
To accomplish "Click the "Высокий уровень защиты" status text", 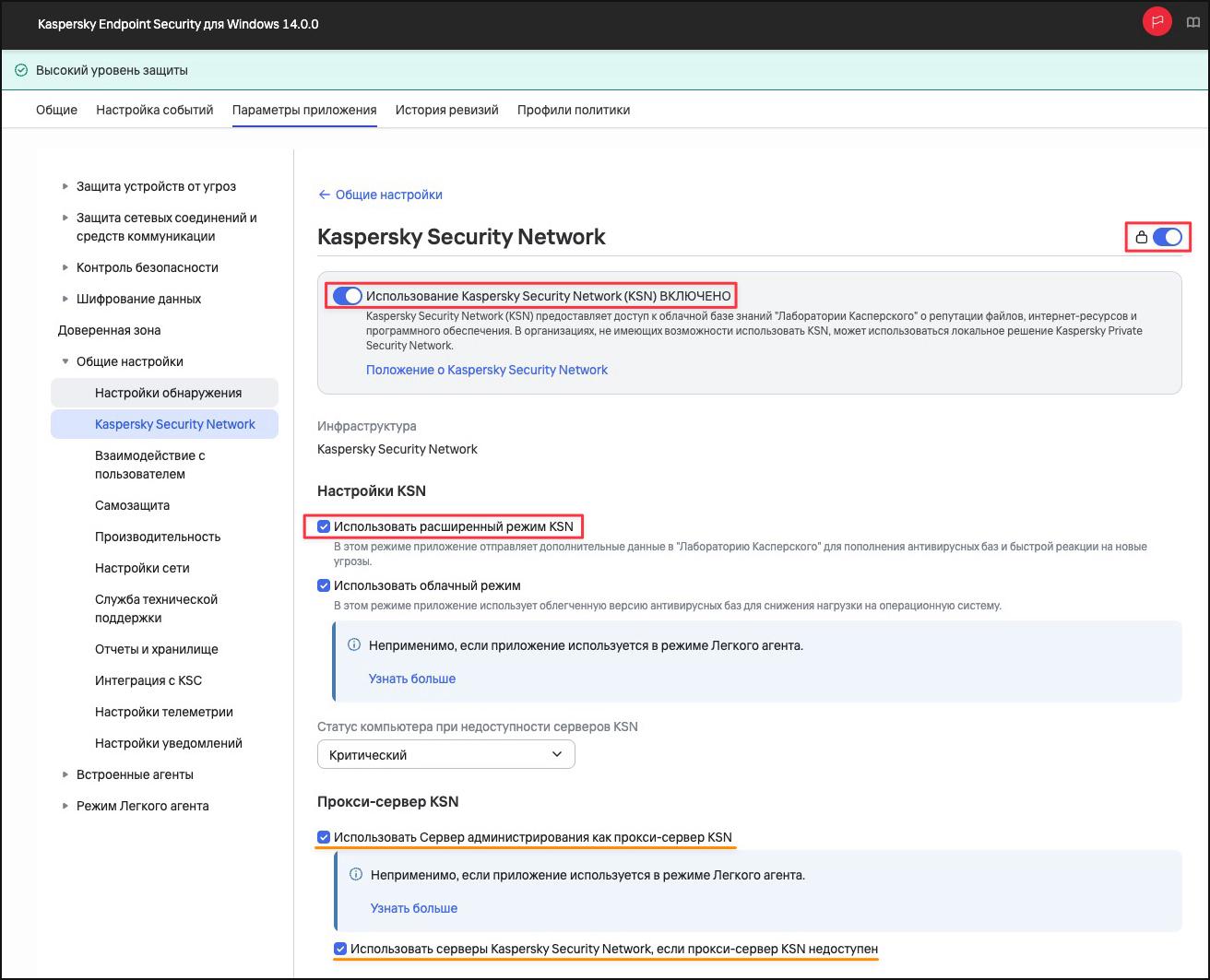I will tap(112, 70).
